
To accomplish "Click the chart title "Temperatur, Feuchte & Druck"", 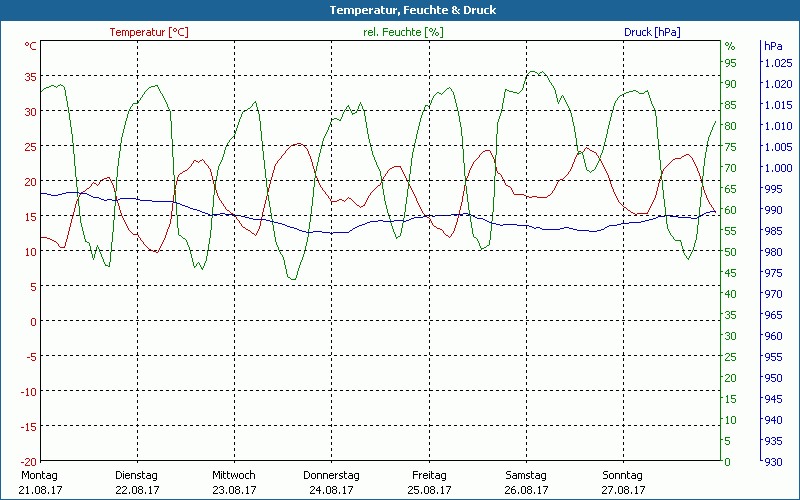I will pos(413,10).
